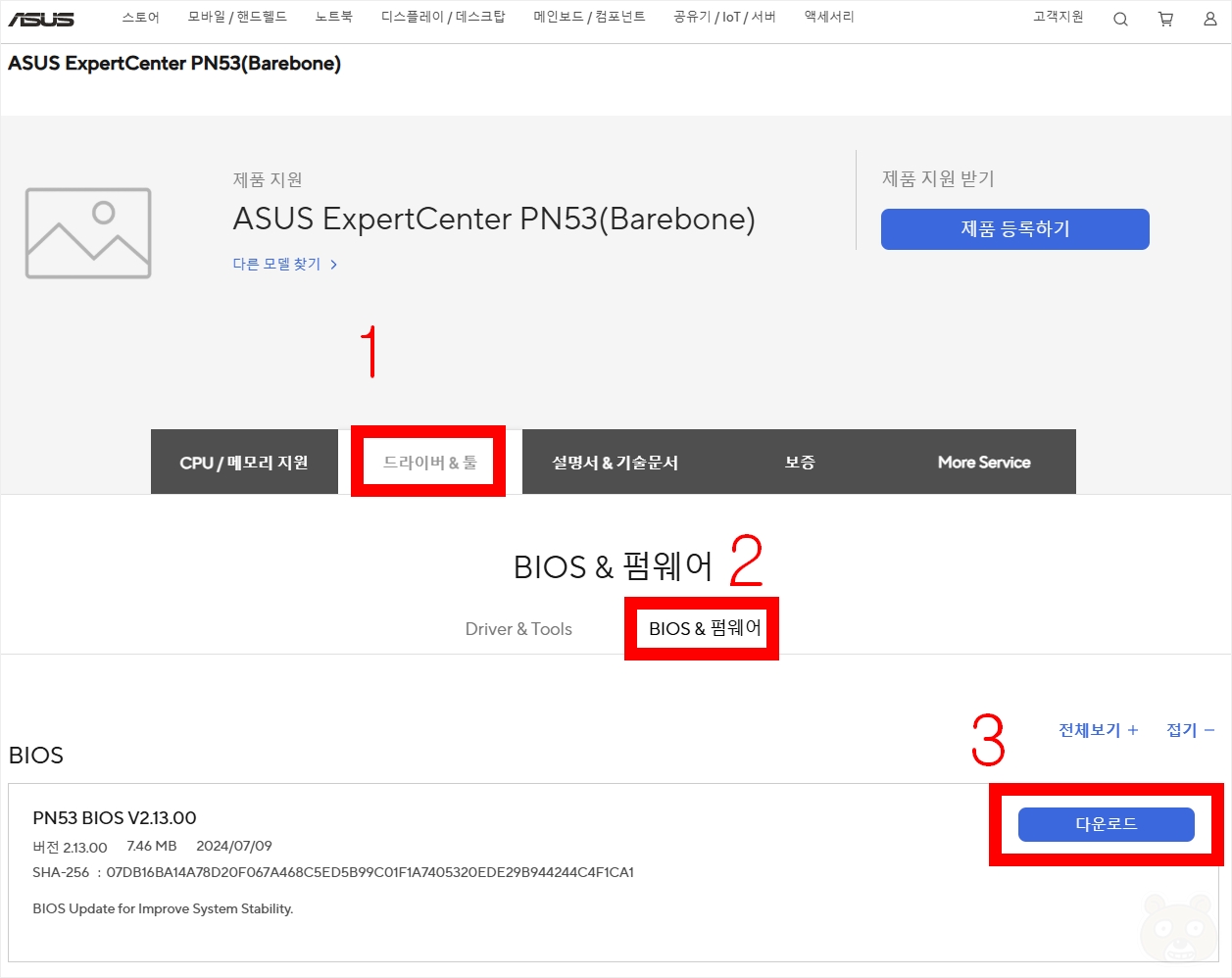Open the 노트북 menu
The height and width of the screenshot is (978, 1232).
tap(334, 17)
